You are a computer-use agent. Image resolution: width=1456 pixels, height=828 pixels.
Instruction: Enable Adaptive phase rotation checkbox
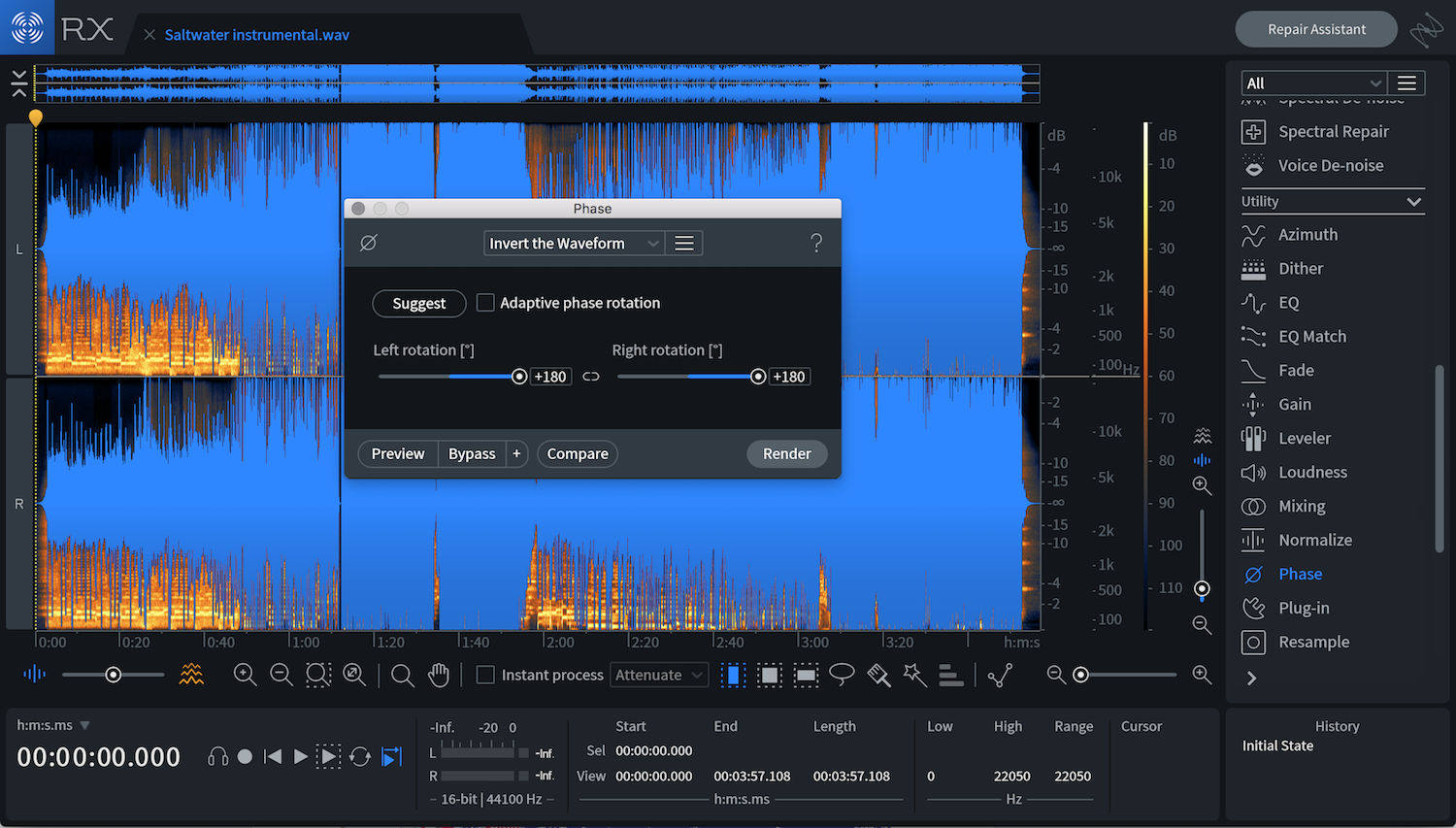coord(485,303)
